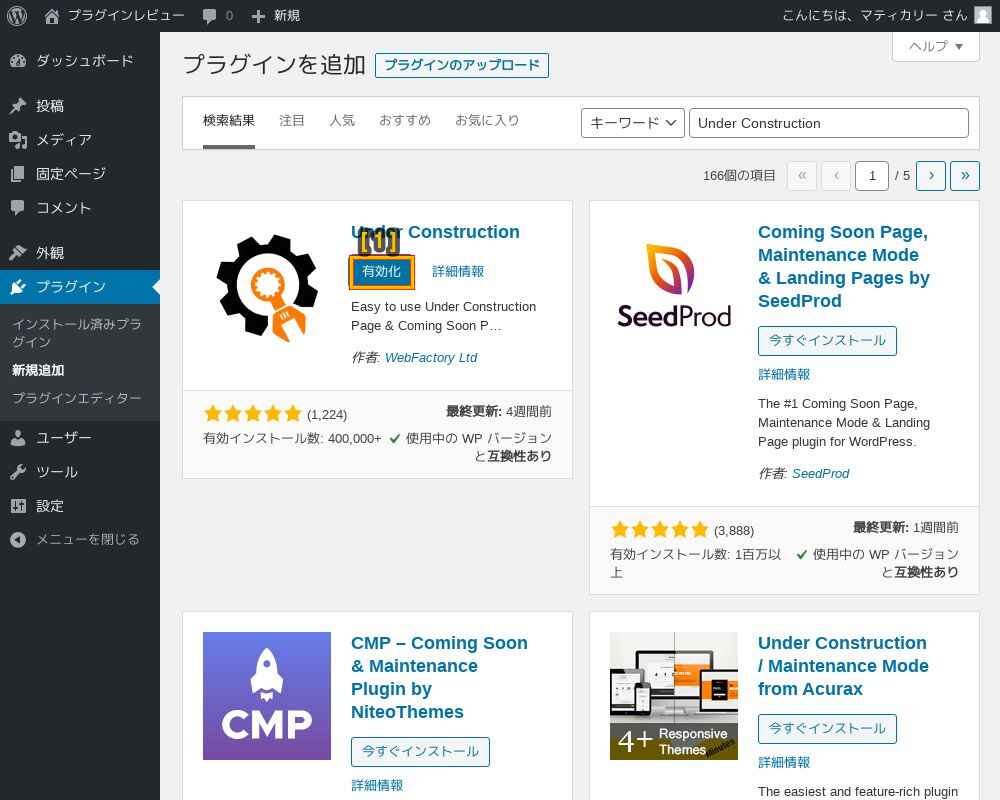
Task: Open the site home icon プラグインレビュー
Action: [x=114, y=15]
